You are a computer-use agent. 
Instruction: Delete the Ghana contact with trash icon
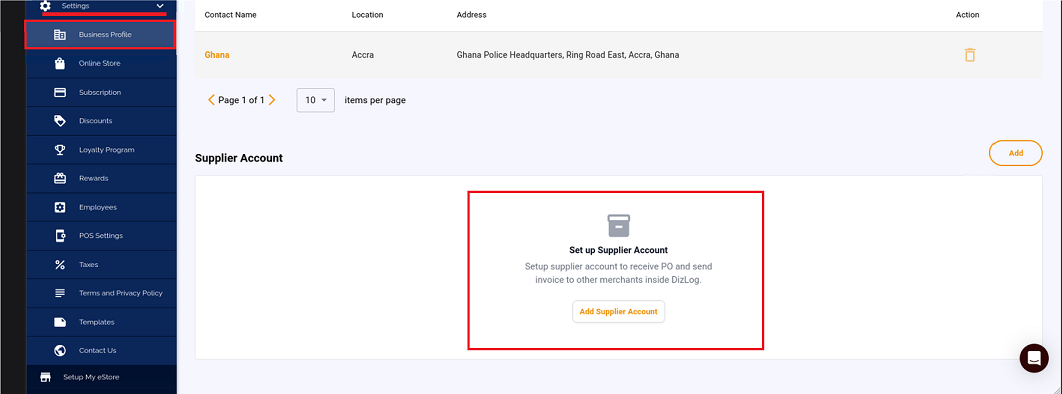click(970, 55)
